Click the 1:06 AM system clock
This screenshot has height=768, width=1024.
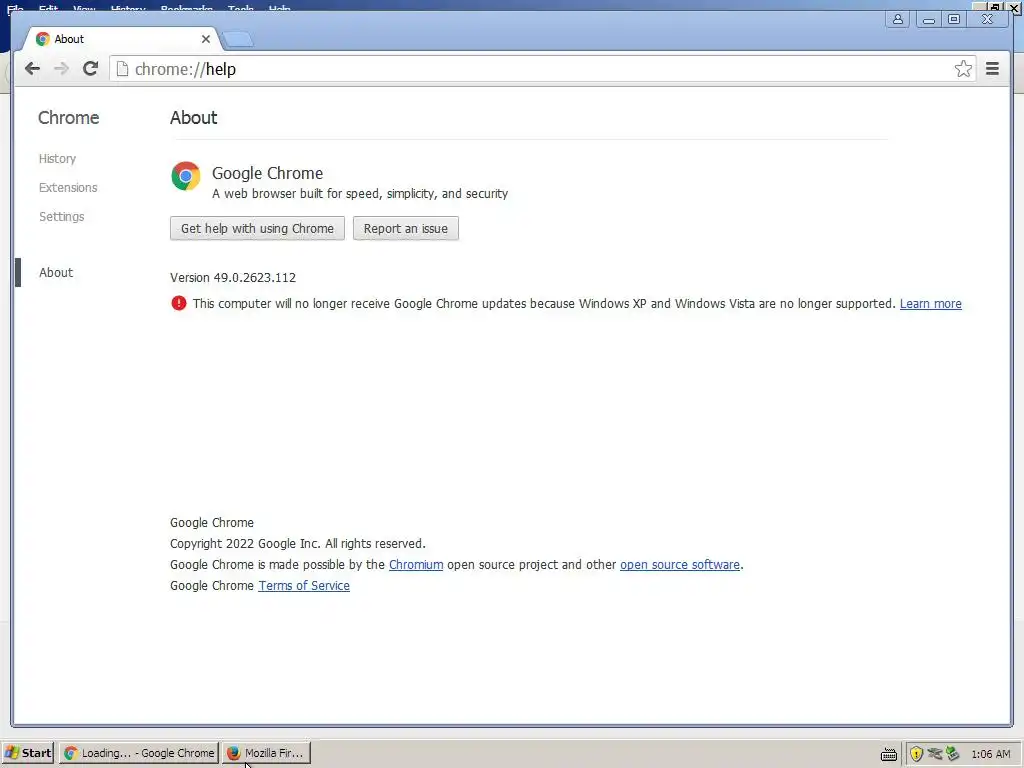[x=991, y=754]
